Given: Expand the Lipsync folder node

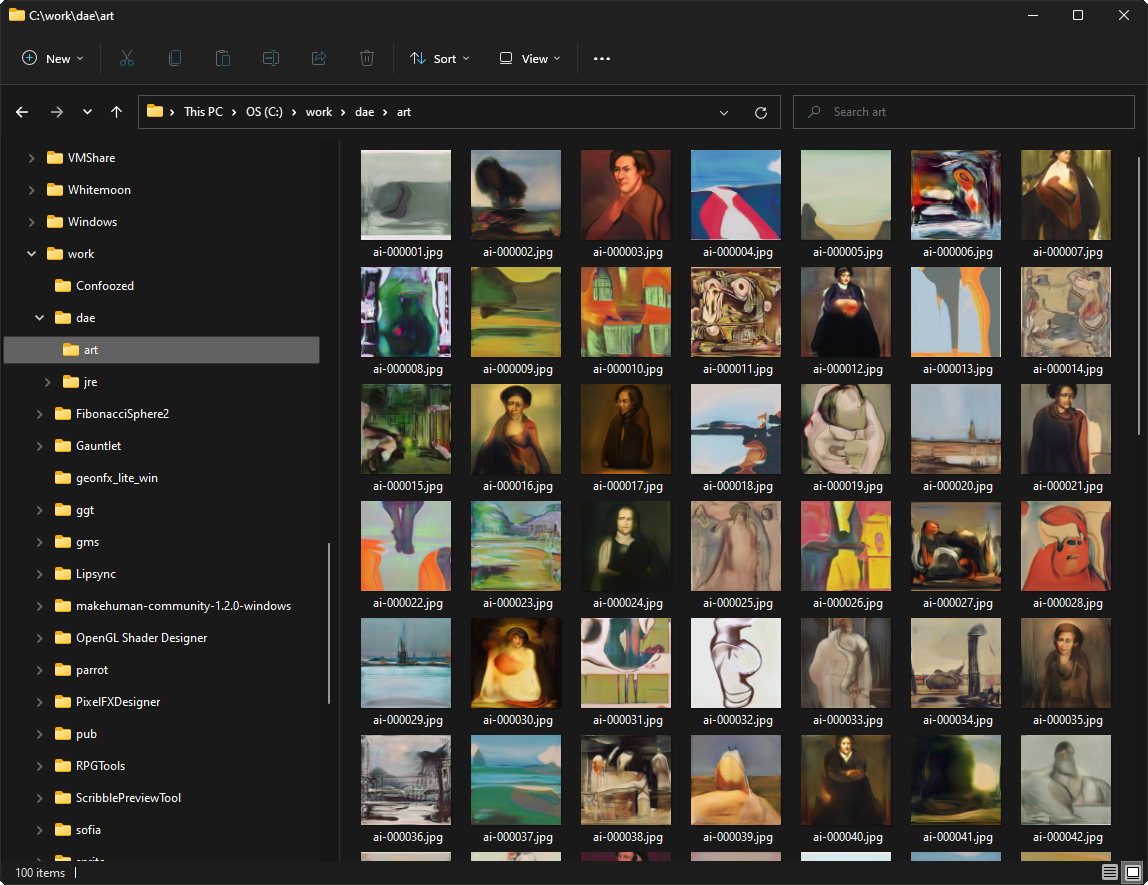Looking at the screenshot, I should [40, 574].
